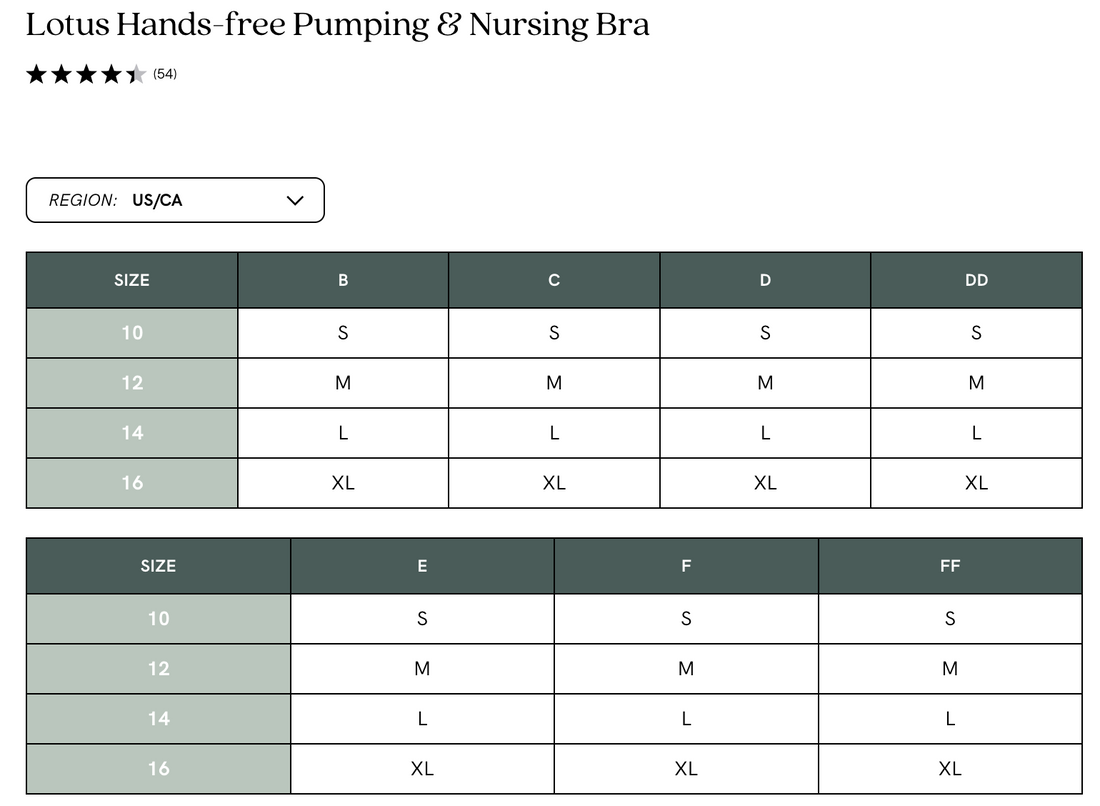Viewport: 1100px width, 806px height.
Task: Select the M cell under column E
Action: click(x=422, y=668)
